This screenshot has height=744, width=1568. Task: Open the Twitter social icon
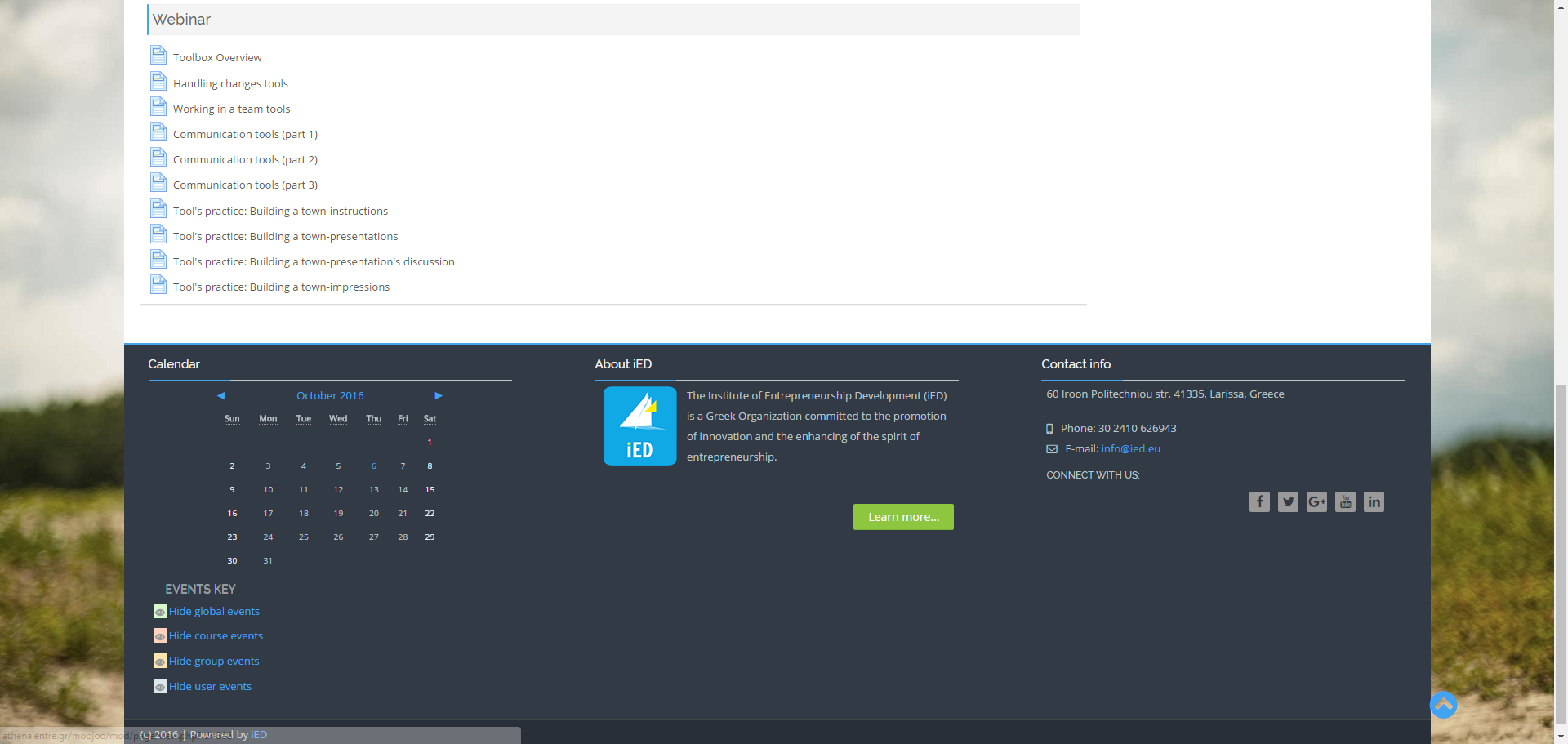click(1288, 501)
